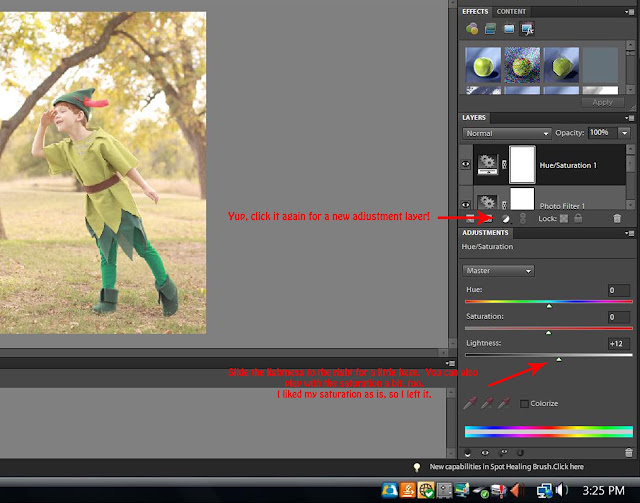Delete adjustment with Adjustments trash icon
Viewport: 640px width, 503px height.
click(x=629, y=452)
